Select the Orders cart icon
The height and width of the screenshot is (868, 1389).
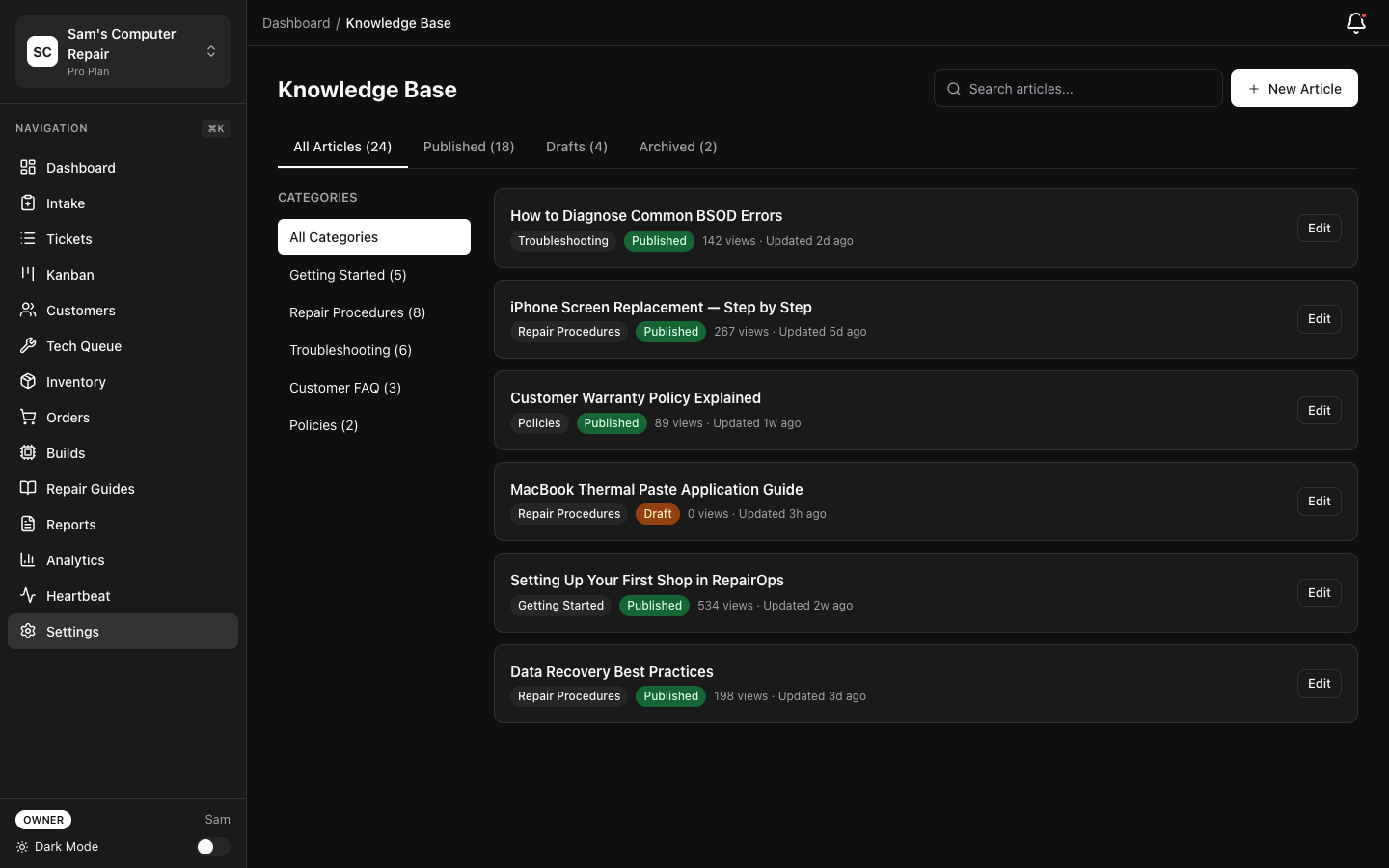[x=28, y=417]
